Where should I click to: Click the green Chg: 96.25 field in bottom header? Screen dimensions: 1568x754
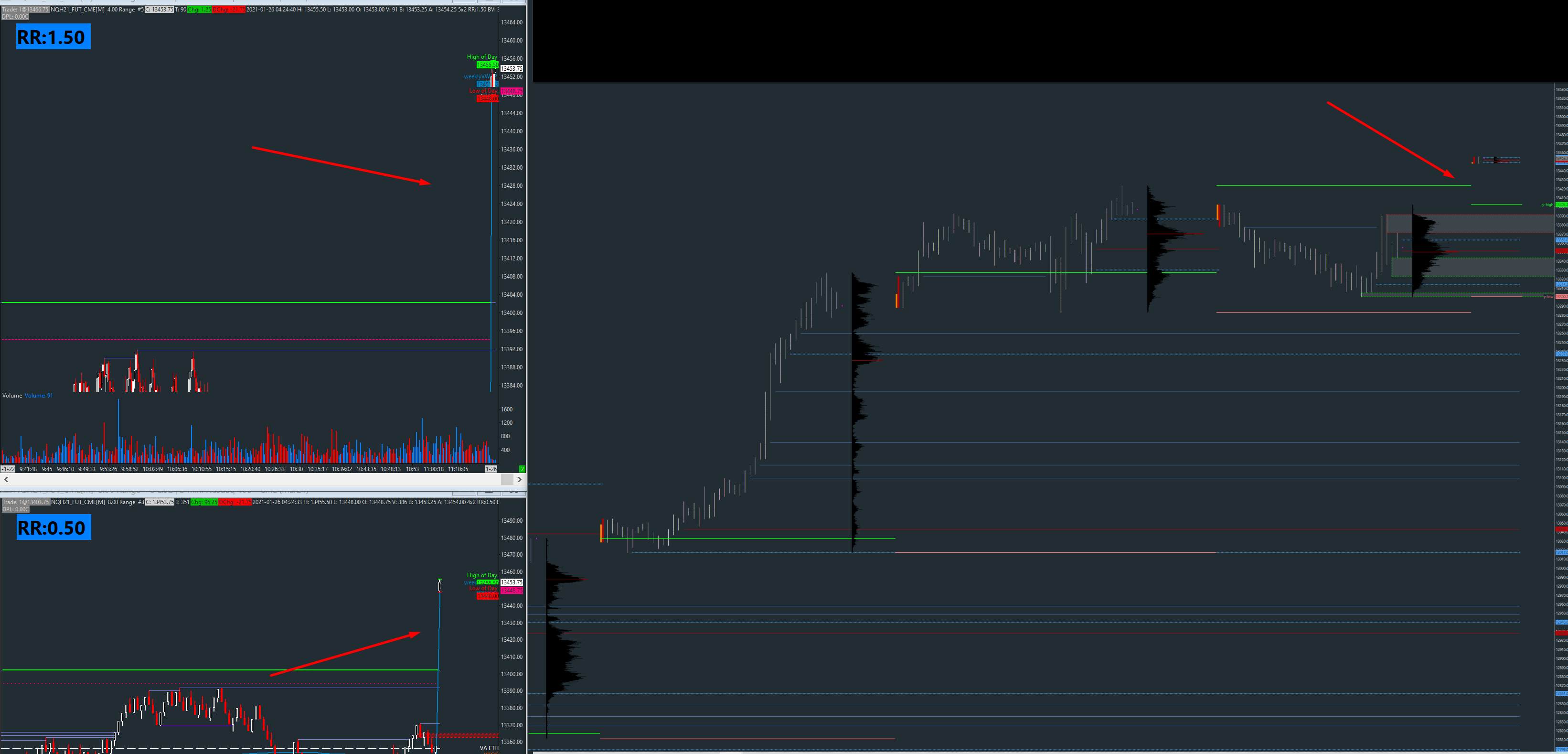point(204,502)
